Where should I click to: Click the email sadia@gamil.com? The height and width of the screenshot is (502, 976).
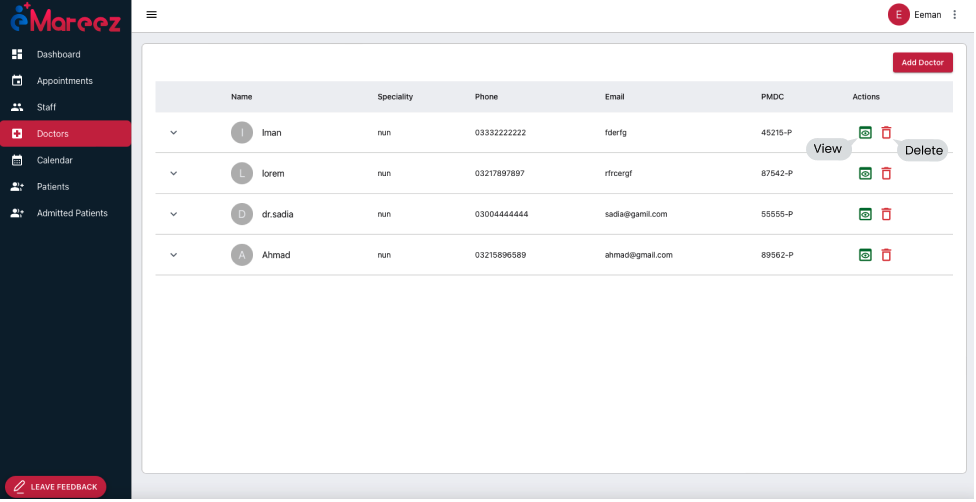(x=636, y=214)
